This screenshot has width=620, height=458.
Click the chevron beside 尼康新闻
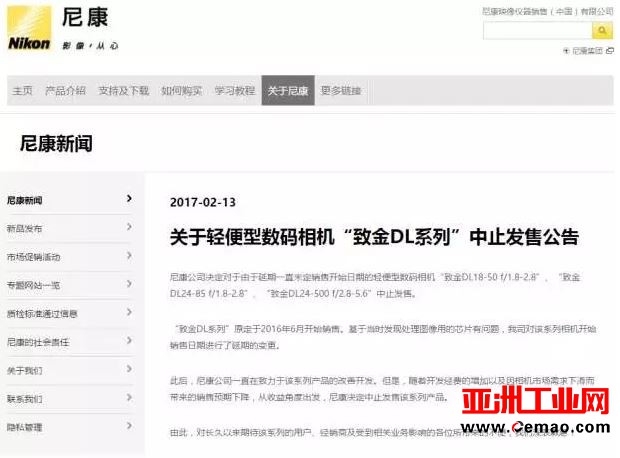[129, 199]
